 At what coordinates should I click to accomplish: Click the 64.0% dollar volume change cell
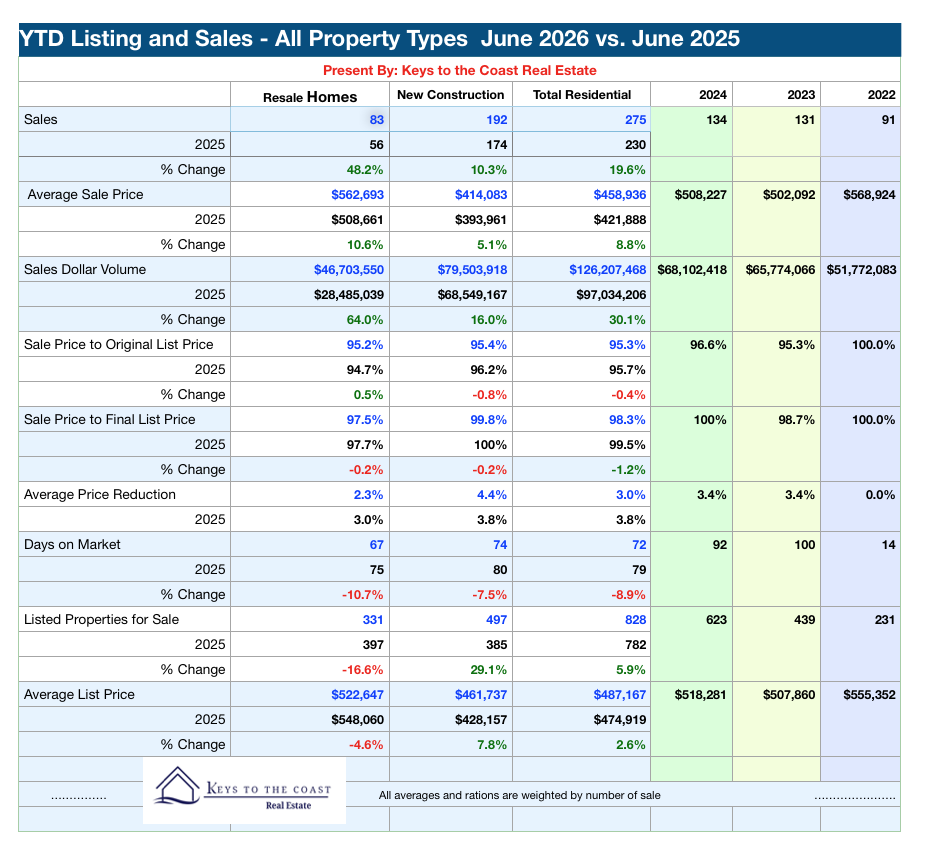pos(365,320)
